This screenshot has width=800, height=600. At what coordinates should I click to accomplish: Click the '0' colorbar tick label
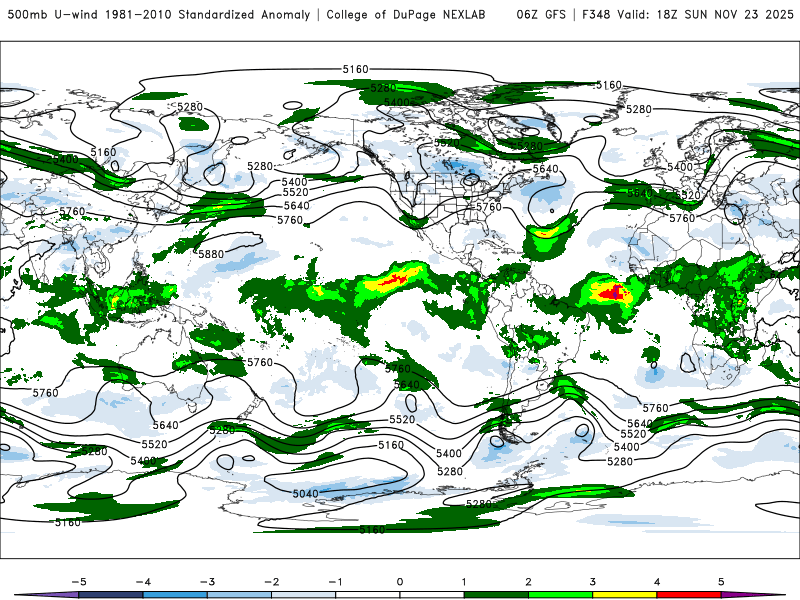point(399,582)
